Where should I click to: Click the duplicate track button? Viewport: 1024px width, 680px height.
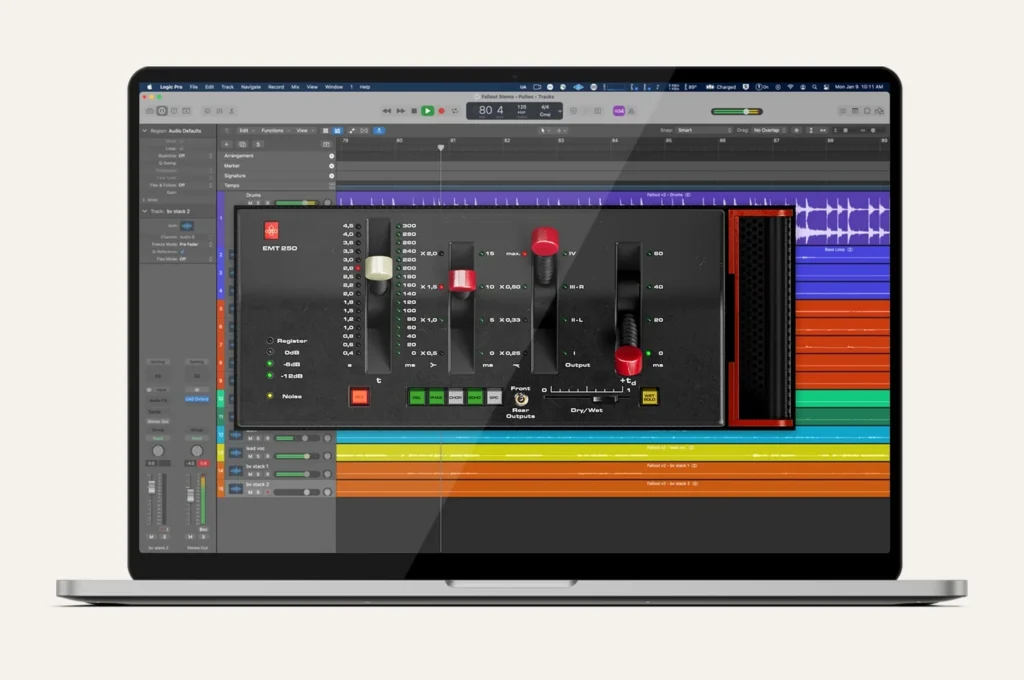point(242,144)
